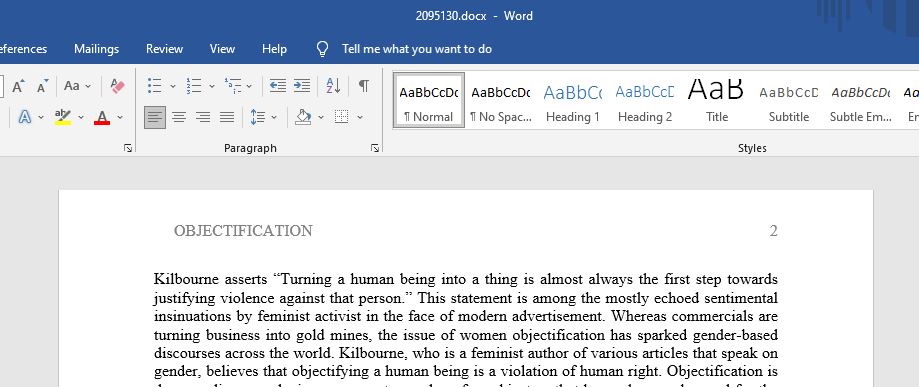
Task: Apply paragraph shading with paint bucket
Action: click(303, 117)
